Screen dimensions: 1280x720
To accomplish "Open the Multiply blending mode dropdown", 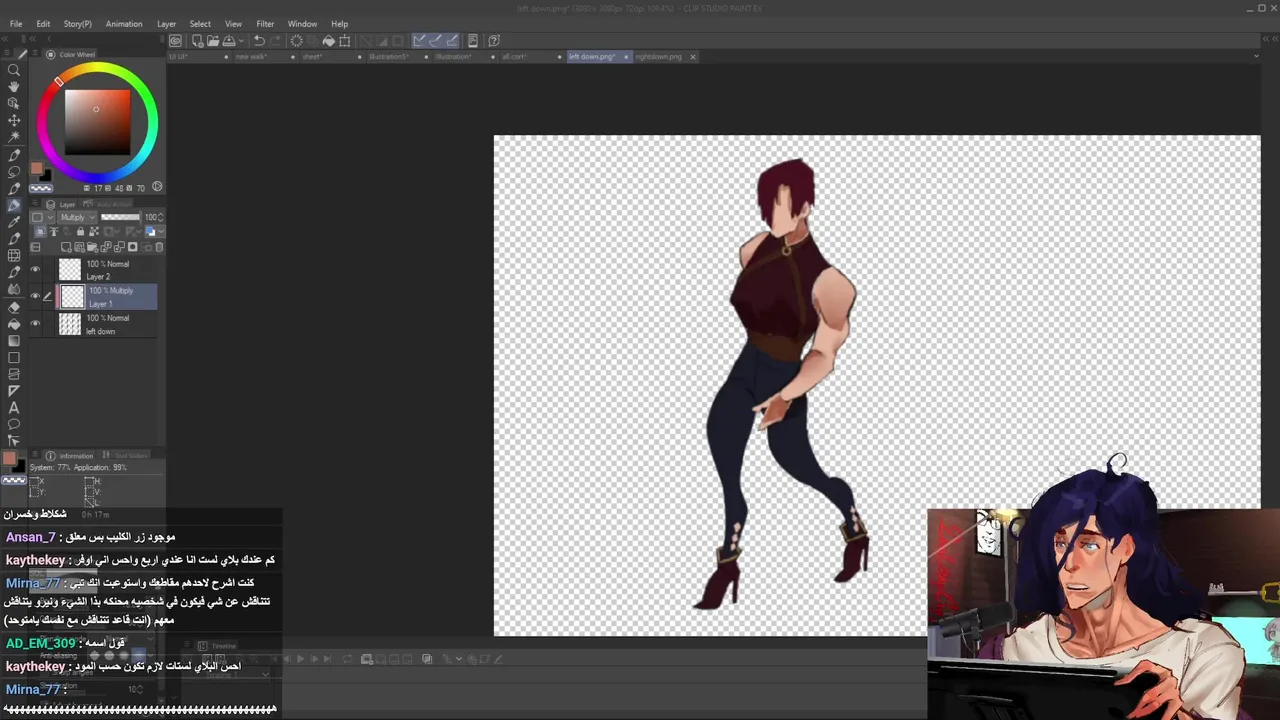I will [x=77, y=217].
